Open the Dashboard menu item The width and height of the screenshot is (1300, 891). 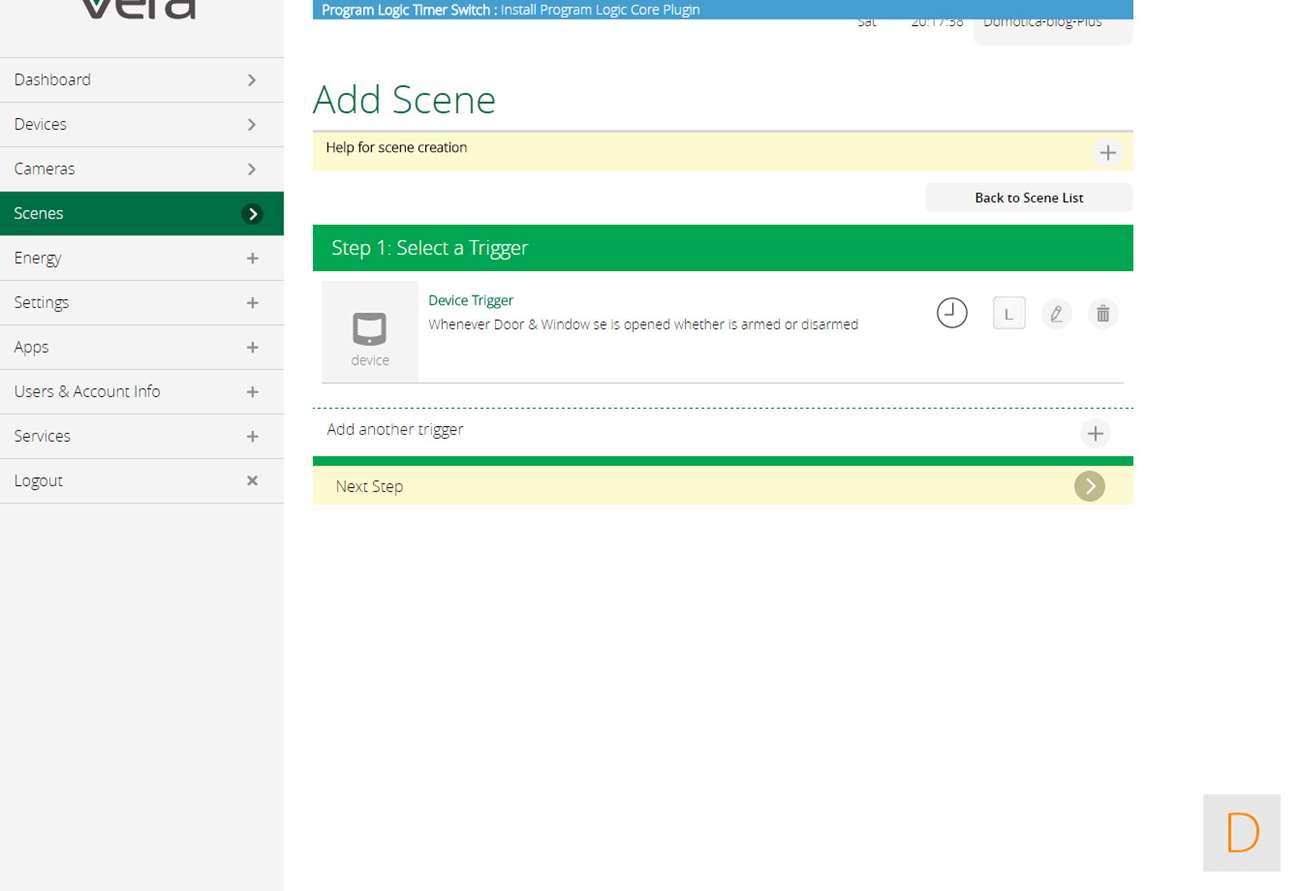click(x=52, y=80)
